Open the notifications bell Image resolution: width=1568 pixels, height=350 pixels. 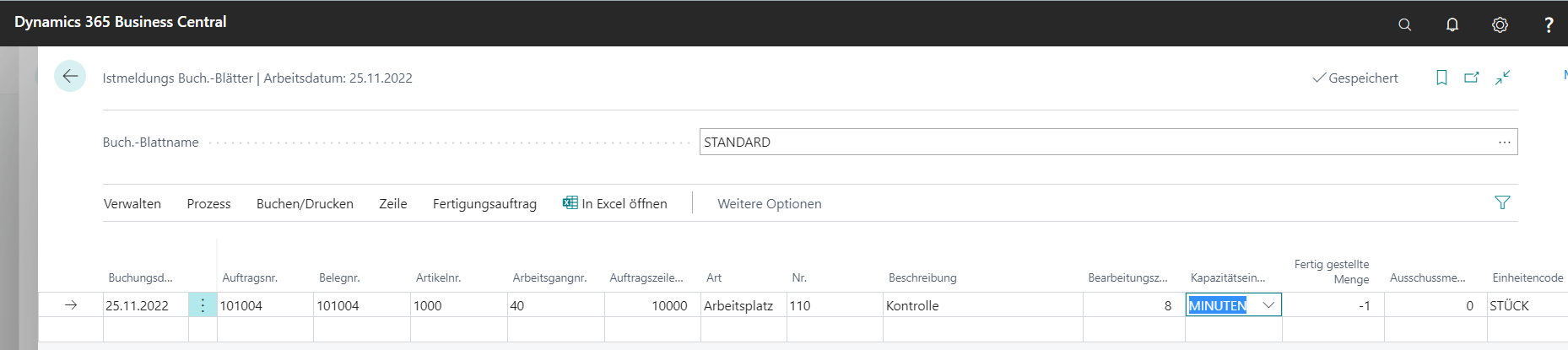pyautogui.click(x=1452, y=24)
